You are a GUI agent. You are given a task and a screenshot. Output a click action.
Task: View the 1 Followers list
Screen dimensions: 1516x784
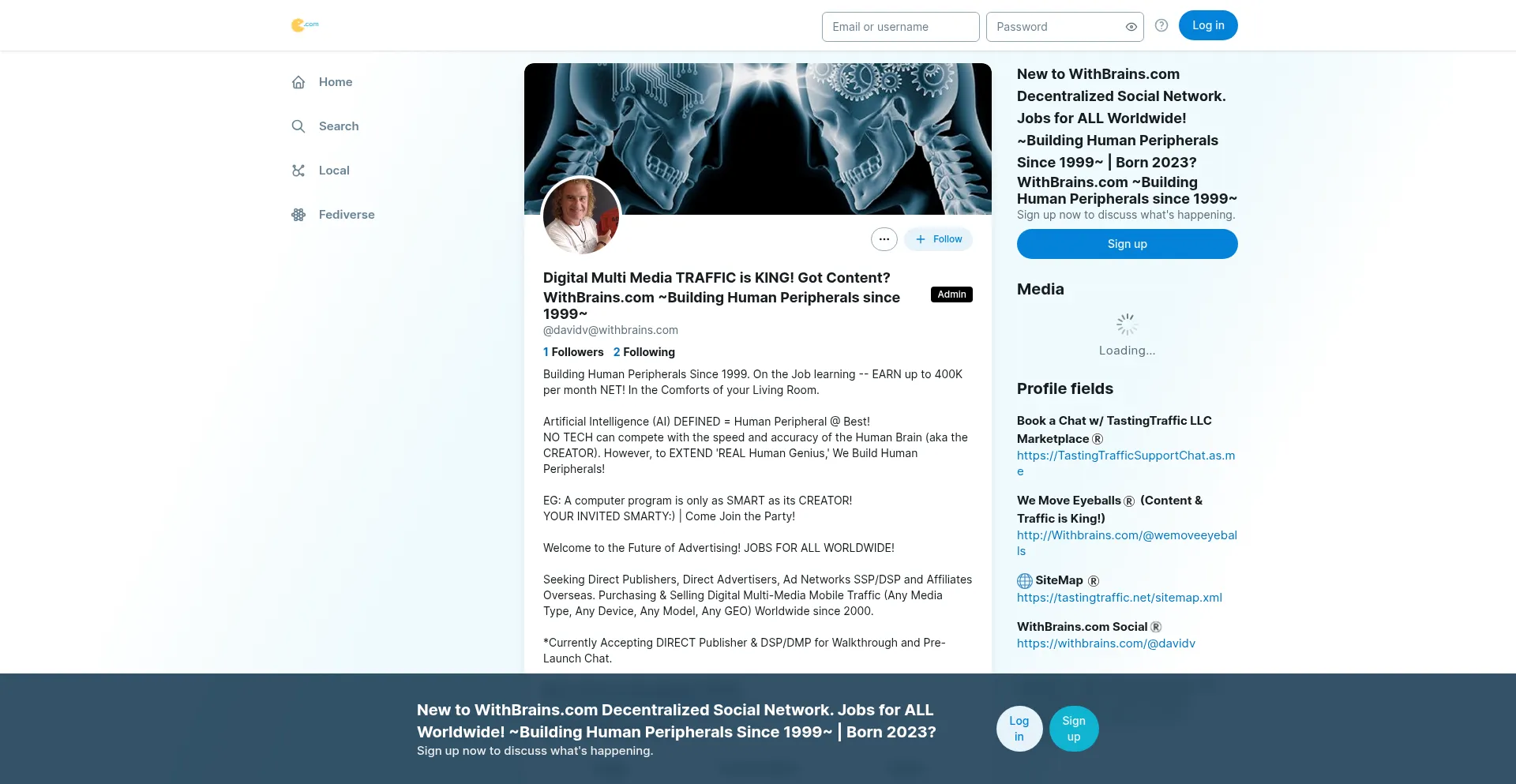click(x=573, y=352)
